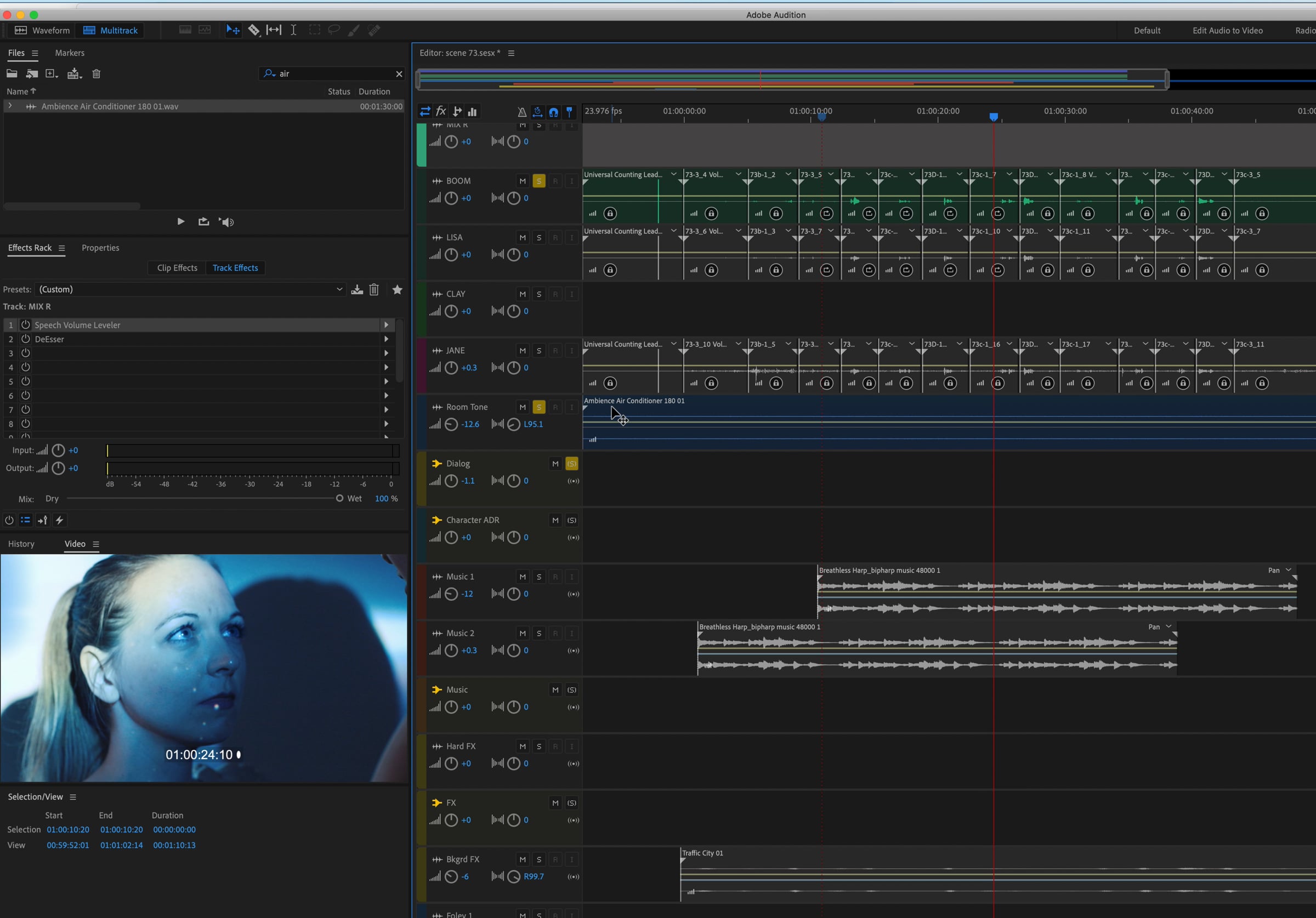
Task: Toggle power for Speech Volume Leveler effect
Action: [x=25, y=325]
